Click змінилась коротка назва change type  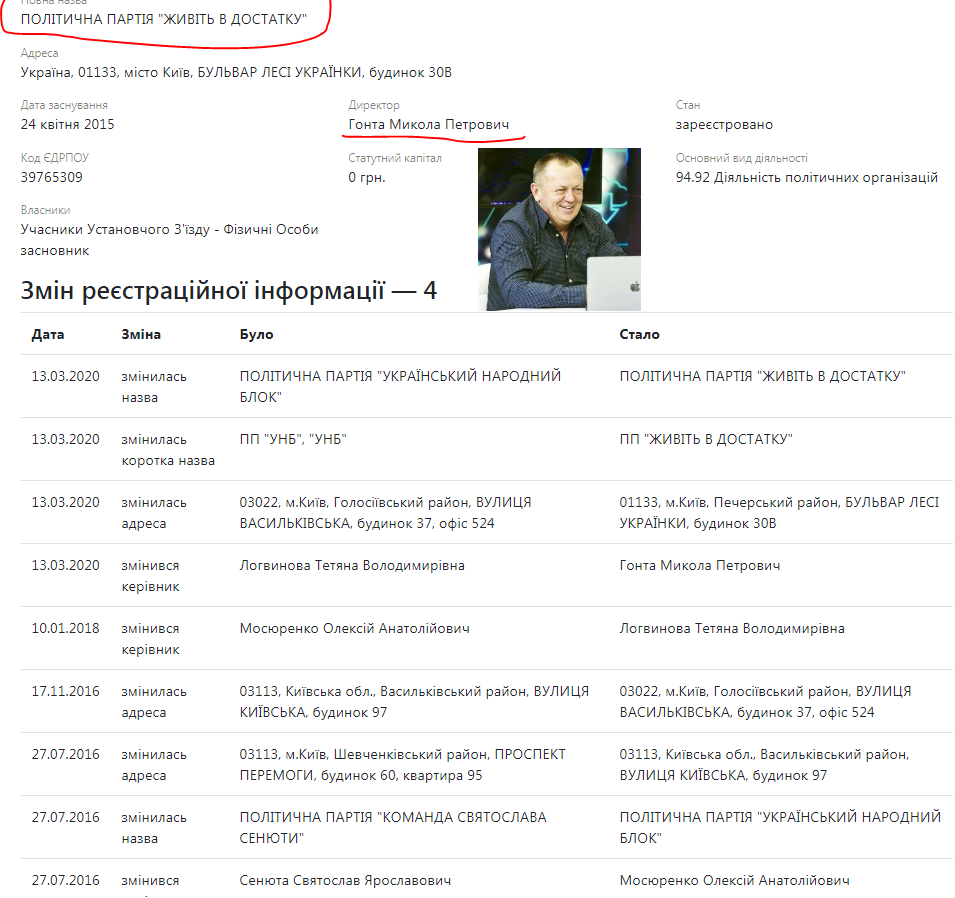point(168,450)
